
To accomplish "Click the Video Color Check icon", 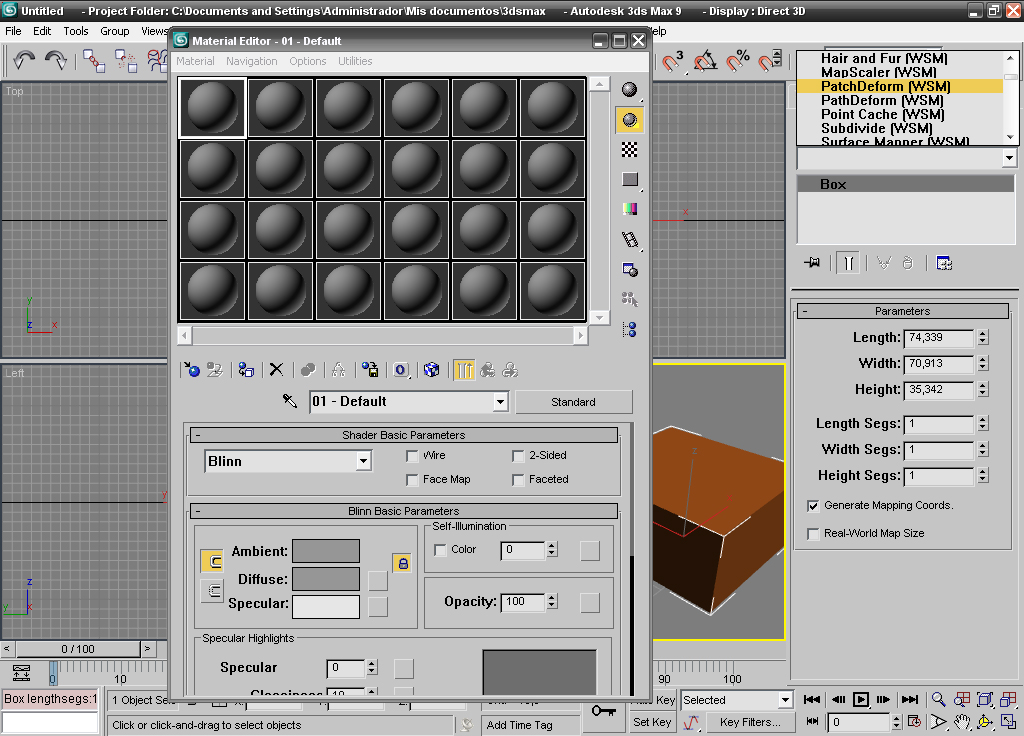I will (630, 209).
